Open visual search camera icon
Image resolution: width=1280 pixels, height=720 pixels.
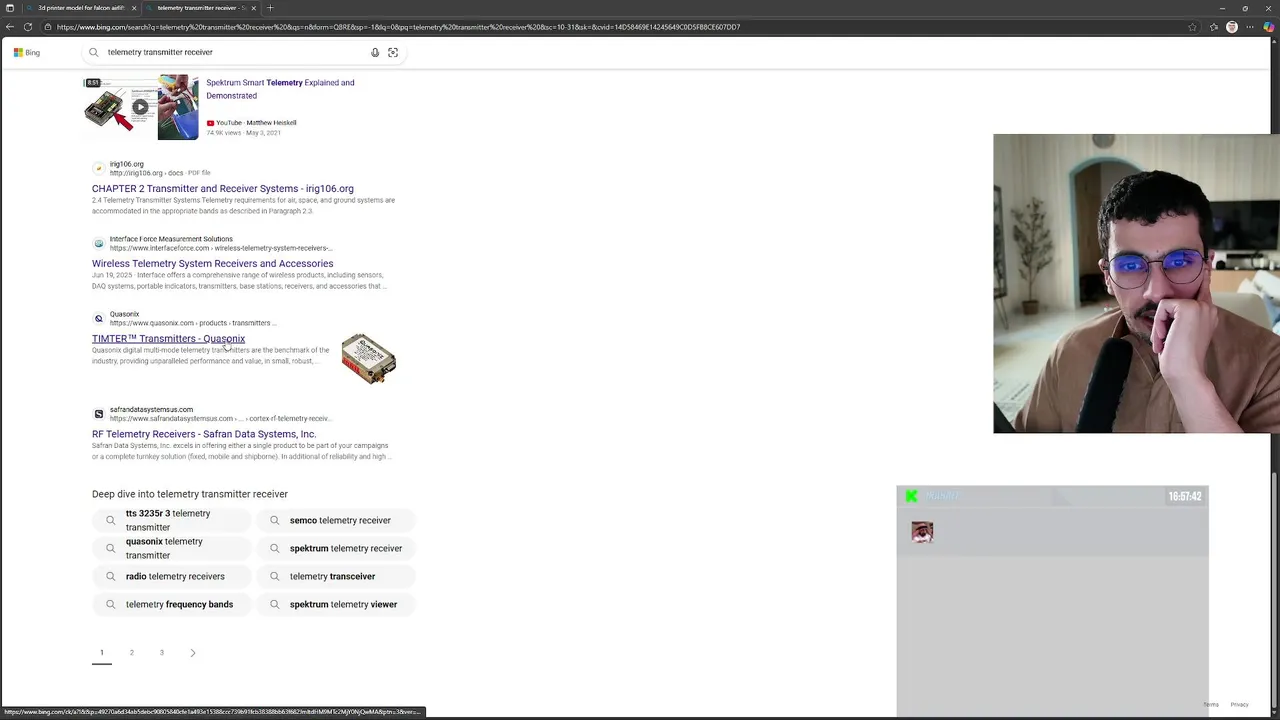click(393, 52)
